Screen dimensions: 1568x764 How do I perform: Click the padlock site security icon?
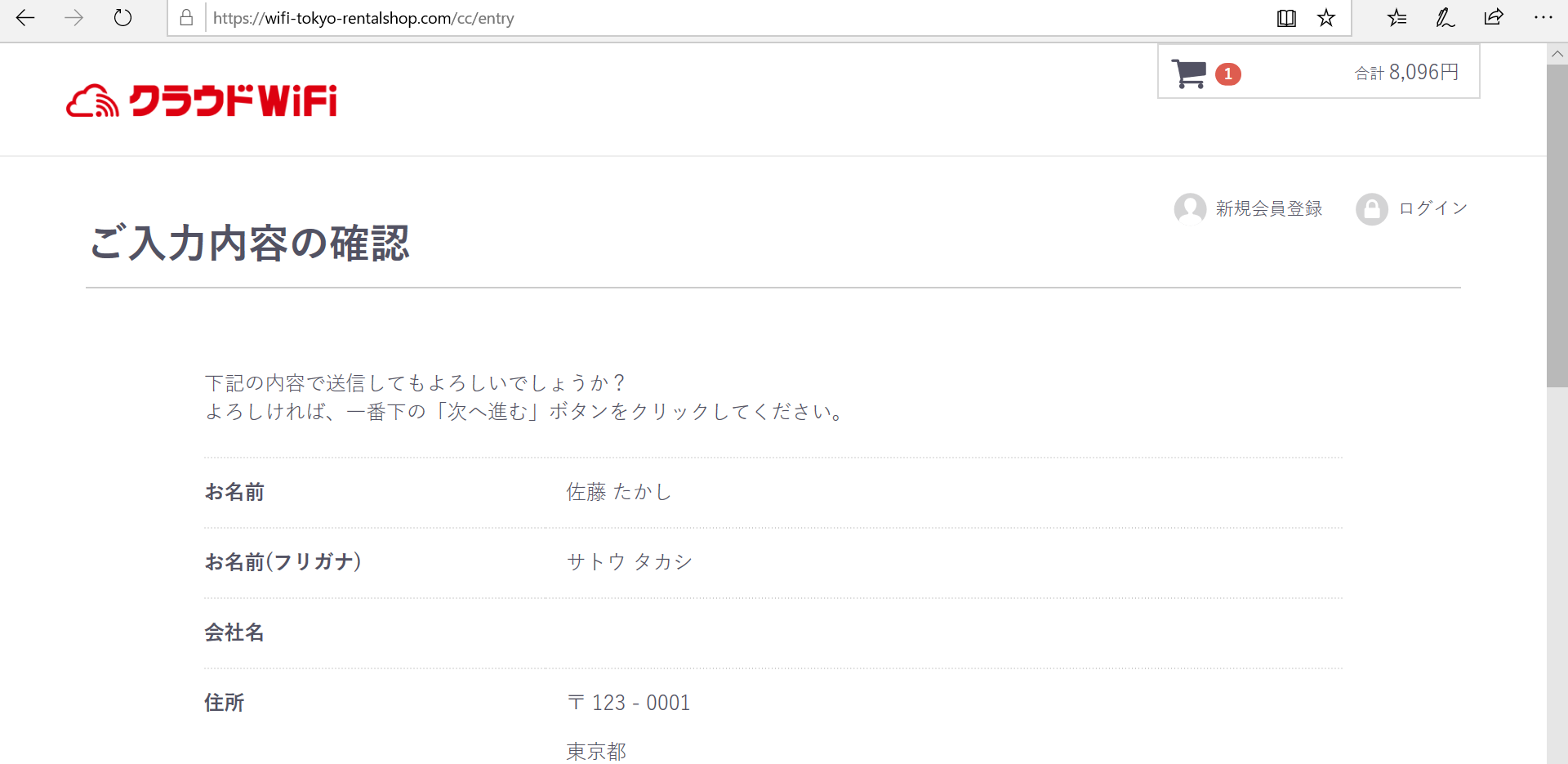(x=187, y=18)
